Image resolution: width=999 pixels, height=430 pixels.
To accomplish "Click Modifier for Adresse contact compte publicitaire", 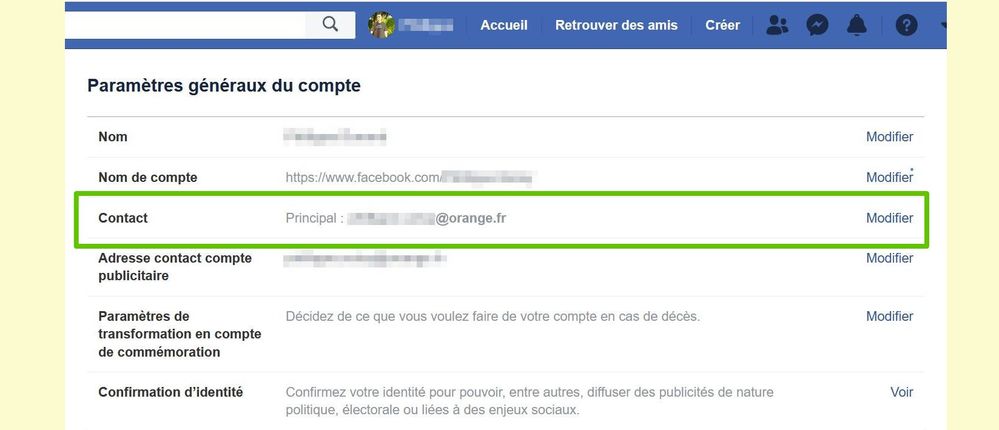I will click(889, 258).
